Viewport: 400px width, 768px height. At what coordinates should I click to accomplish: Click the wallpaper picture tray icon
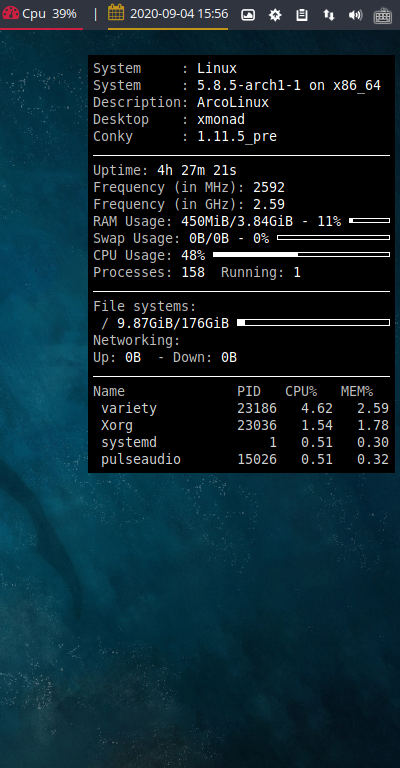click(x=248, y=15)
